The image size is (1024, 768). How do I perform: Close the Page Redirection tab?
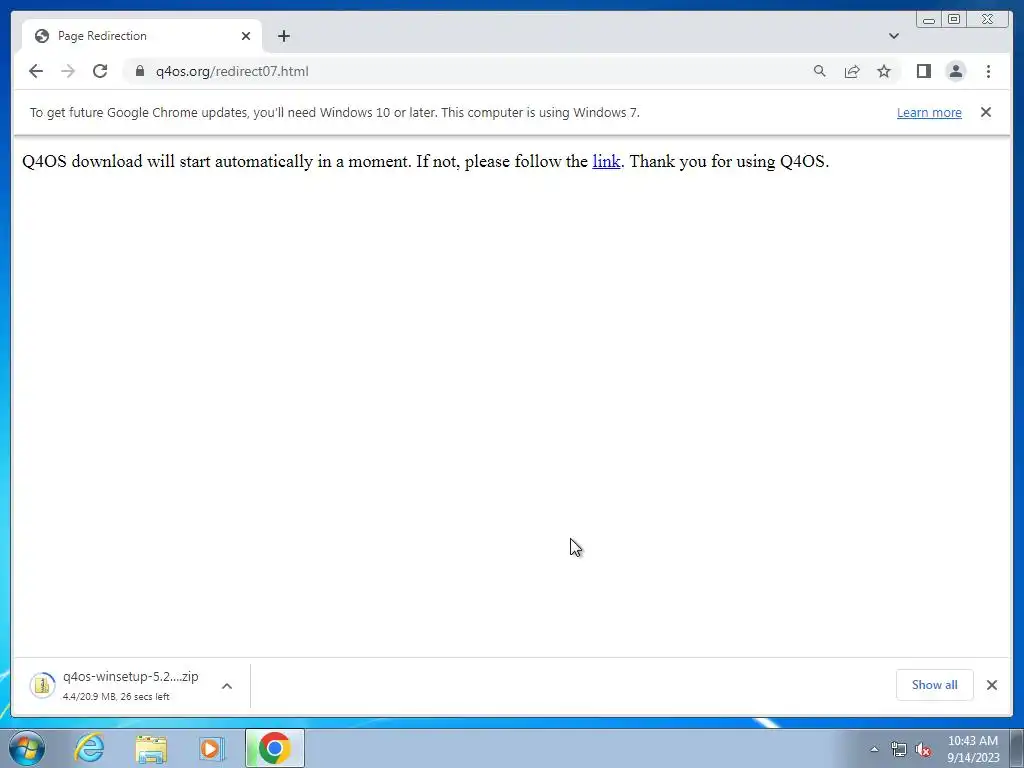click(246, 36)
